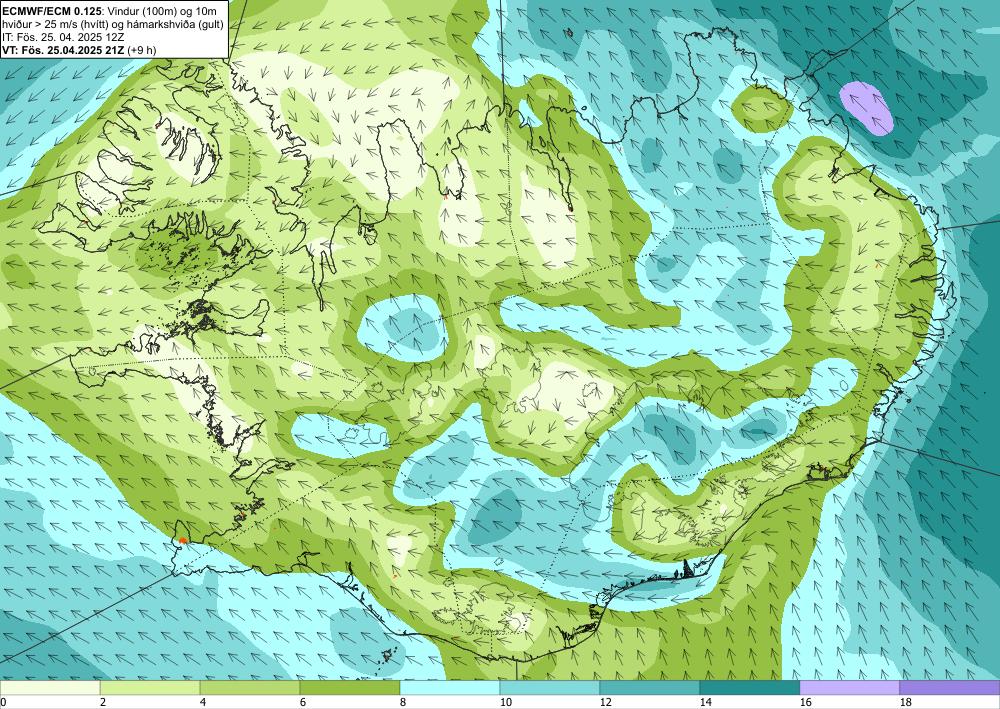This screenshot has height=709, width=1000.
Task: Click the legend tick label '8'
Action: [x=404, y=702]
